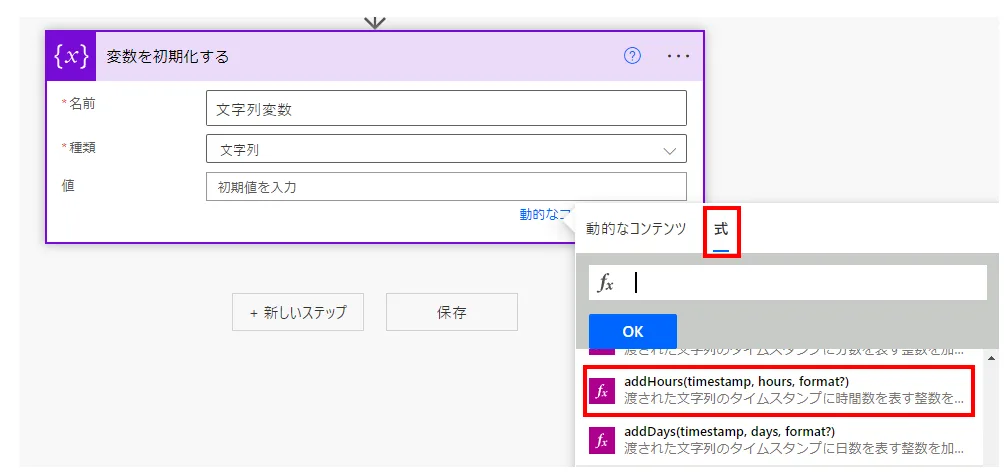
Task: Click the scroll up arrow of the function list
Action: tap(991, 357)
